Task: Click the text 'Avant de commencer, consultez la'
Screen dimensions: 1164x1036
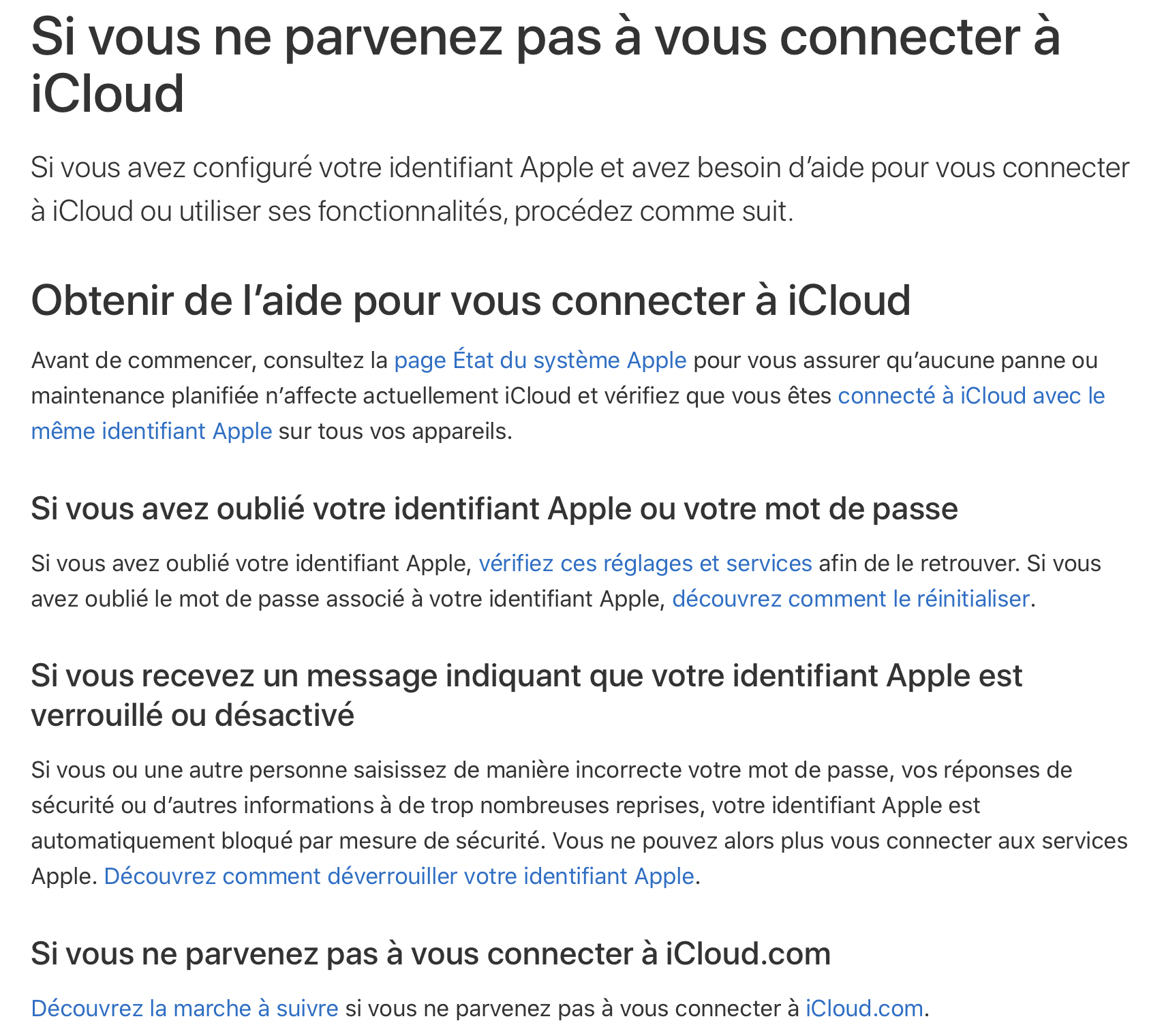Action: pyautogui.click(x=209, y=360)
